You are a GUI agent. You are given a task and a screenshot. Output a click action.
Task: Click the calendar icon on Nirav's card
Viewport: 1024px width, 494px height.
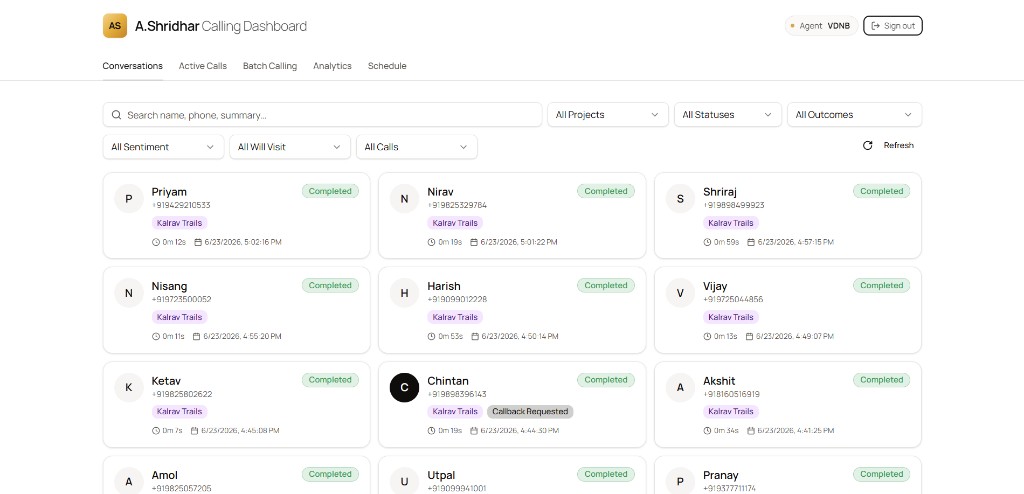[x=474, y=242]
